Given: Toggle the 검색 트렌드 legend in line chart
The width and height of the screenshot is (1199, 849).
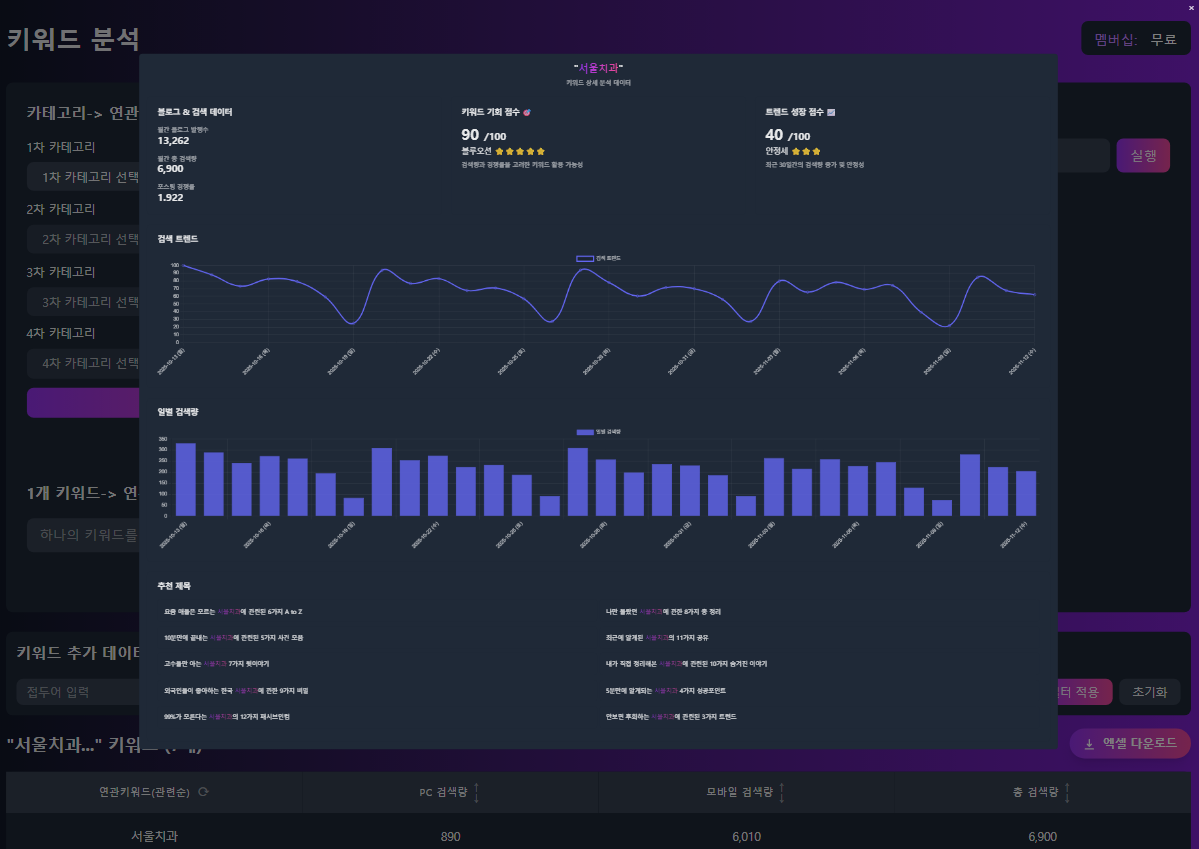Looking at the screenshot, I should [x=597, y=258].
